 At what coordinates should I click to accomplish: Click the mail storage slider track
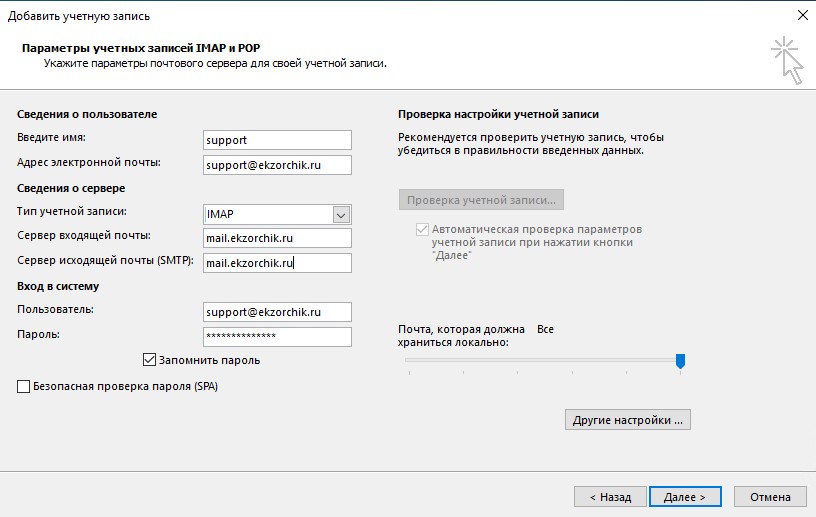(x=540, y=360)
